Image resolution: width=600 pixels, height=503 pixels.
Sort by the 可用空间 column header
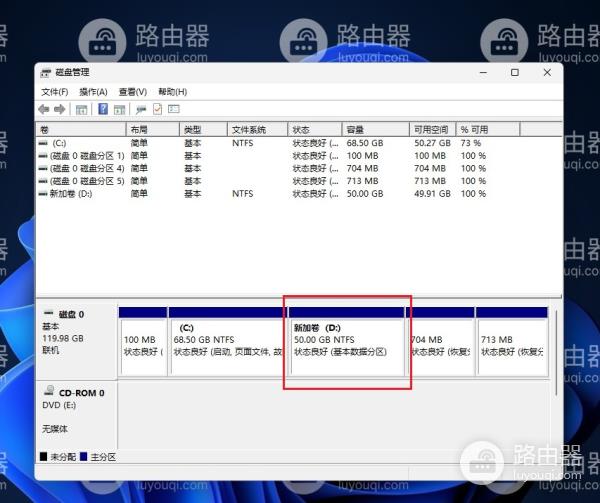tap(433, 130)
